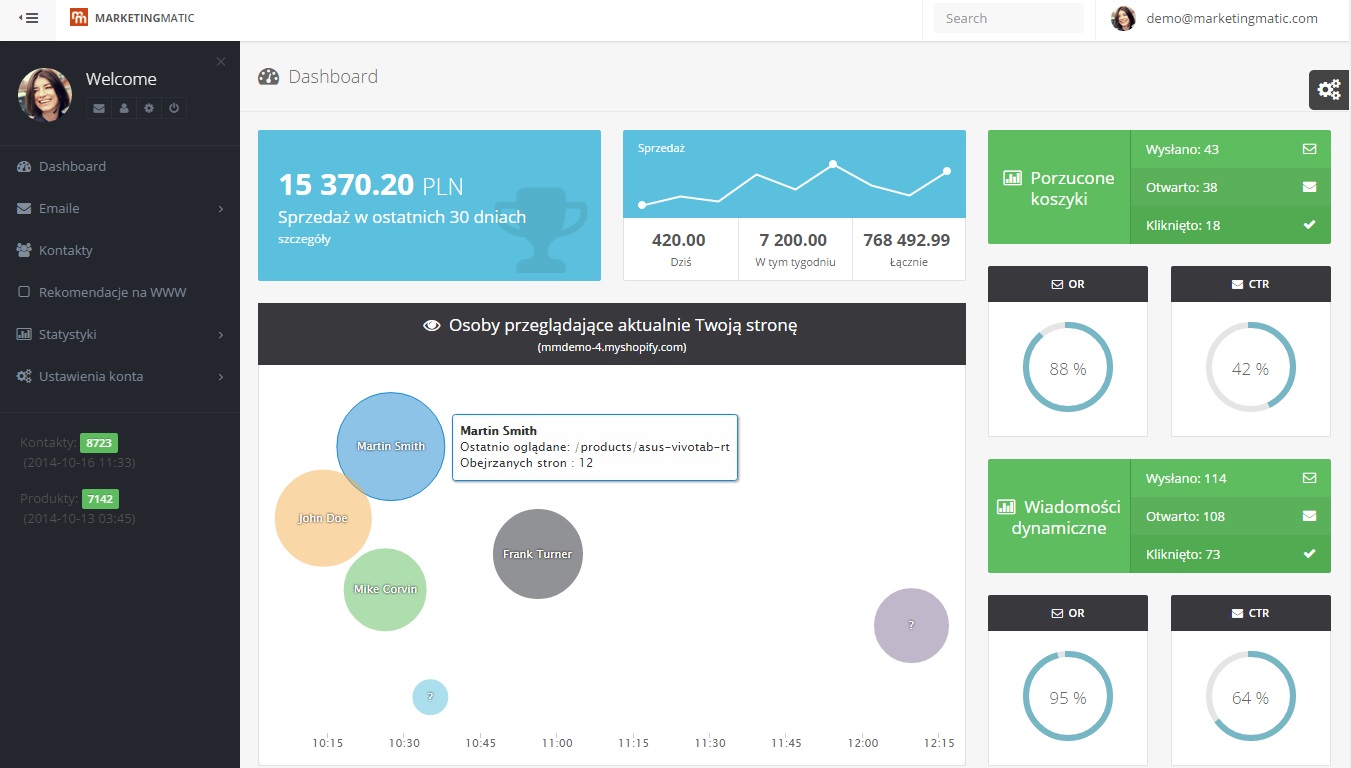The image size is (1351, 768).
Task: Click the Kliknięto checkmark in Wiadomości dynamiczne
Action: tap(1309, 554)
